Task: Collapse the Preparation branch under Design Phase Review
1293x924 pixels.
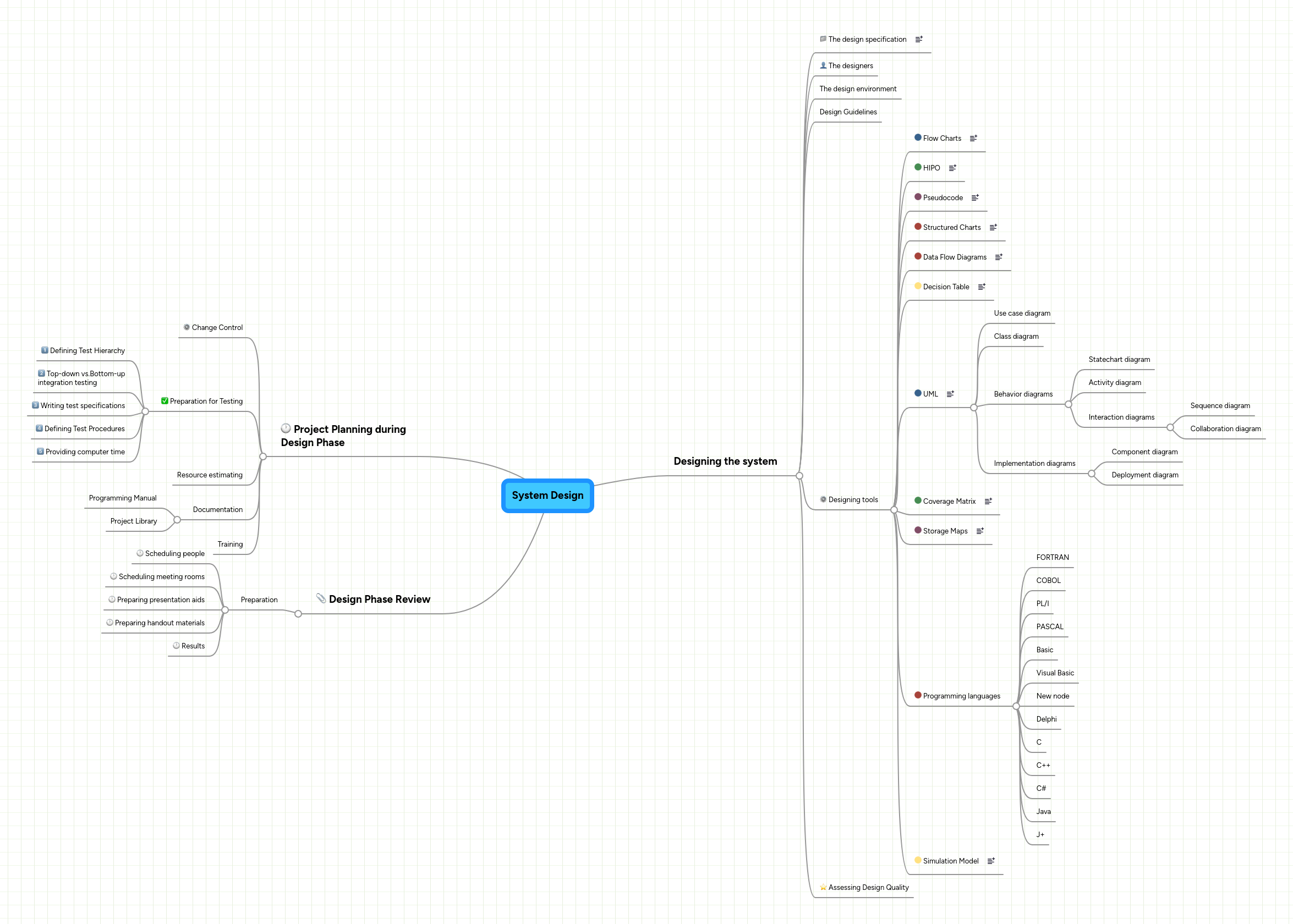Action: click(x=226, y=610)
